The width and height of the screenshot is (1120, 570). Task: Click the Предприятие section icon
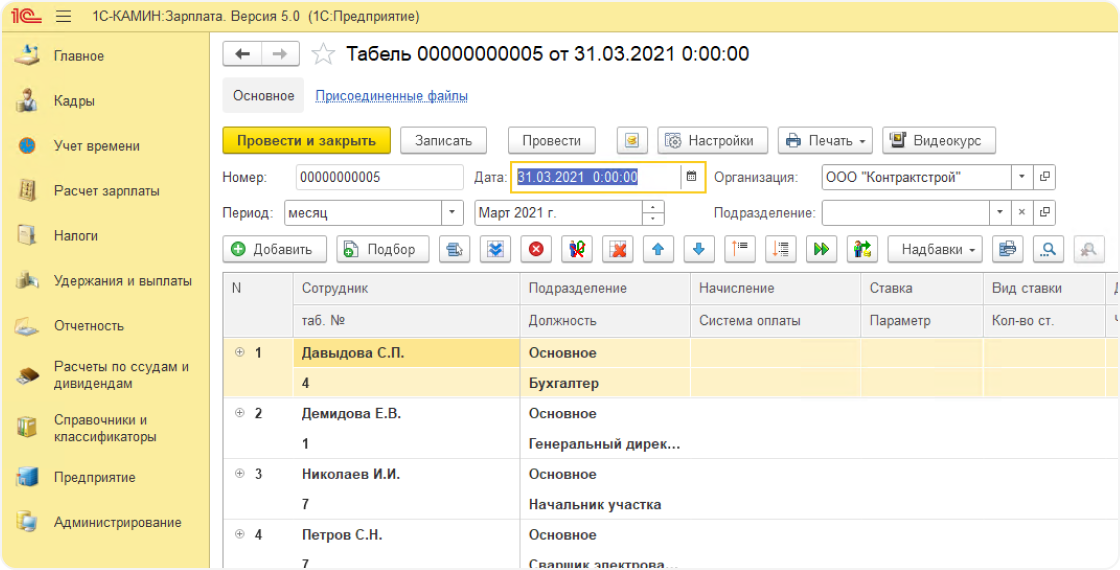point(27,477)
